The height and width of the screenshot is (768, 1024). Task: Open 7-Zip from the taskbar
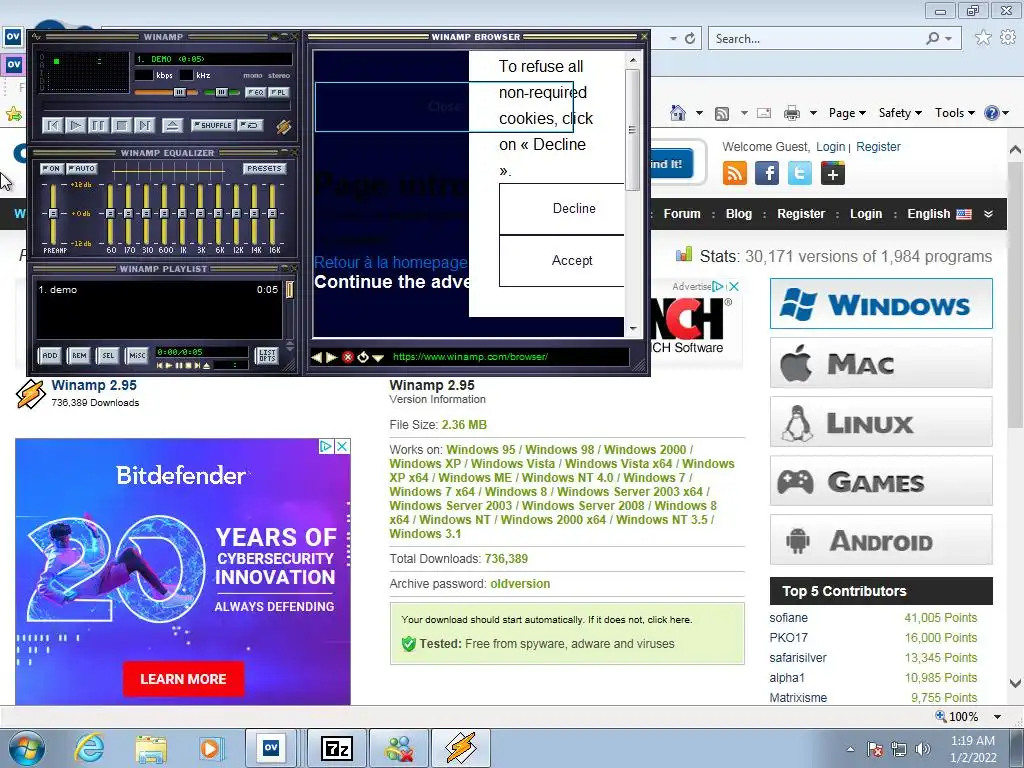tap(337, 748)
